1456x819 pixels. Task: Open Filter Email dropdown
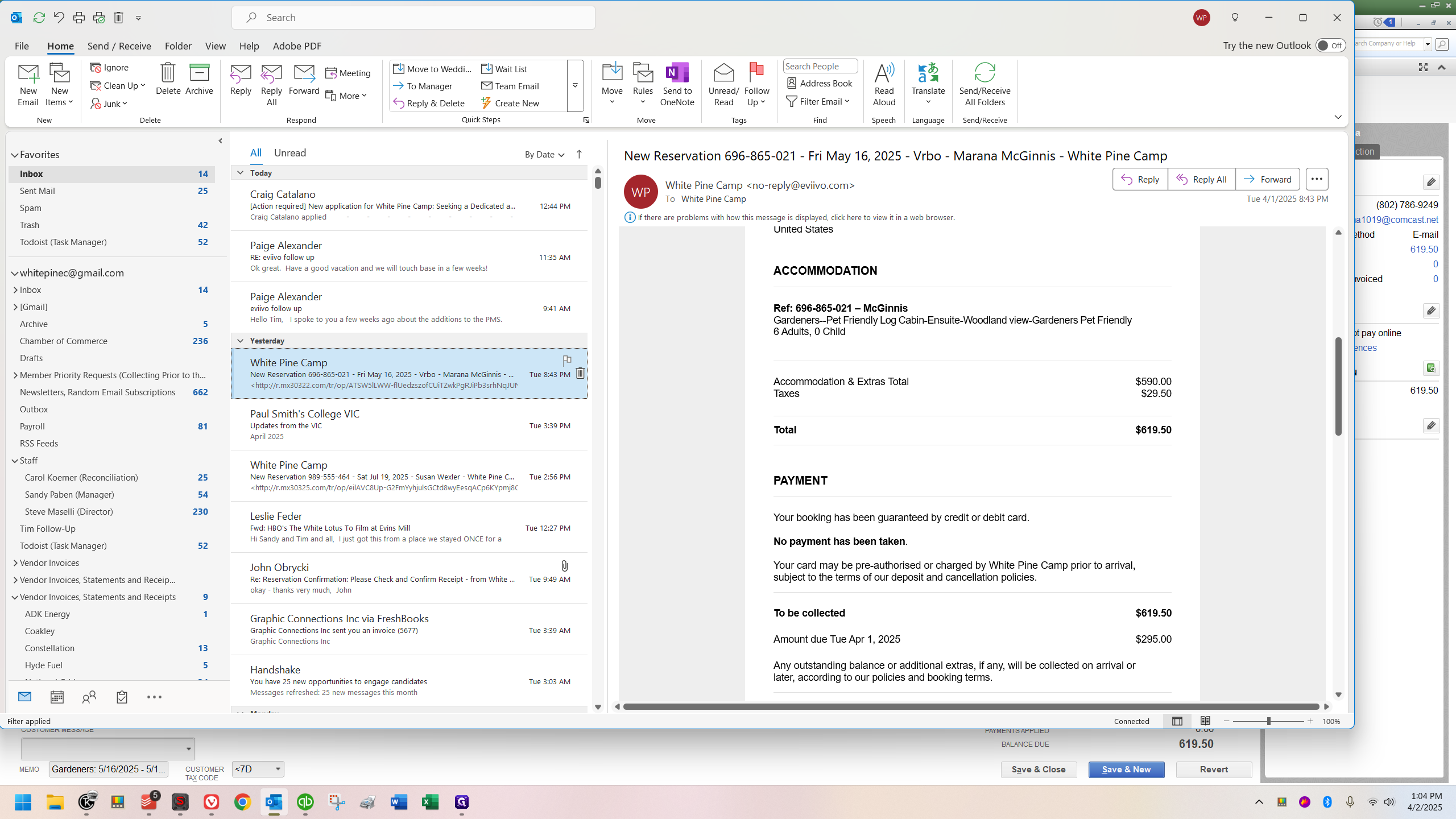(818, 101)
